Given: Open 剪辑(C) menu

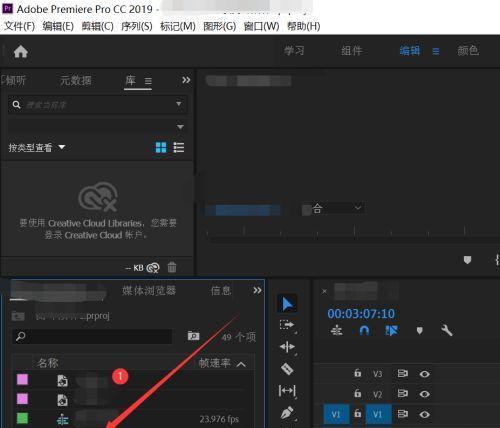Looking at the screenshot, I should click(98, 26).
